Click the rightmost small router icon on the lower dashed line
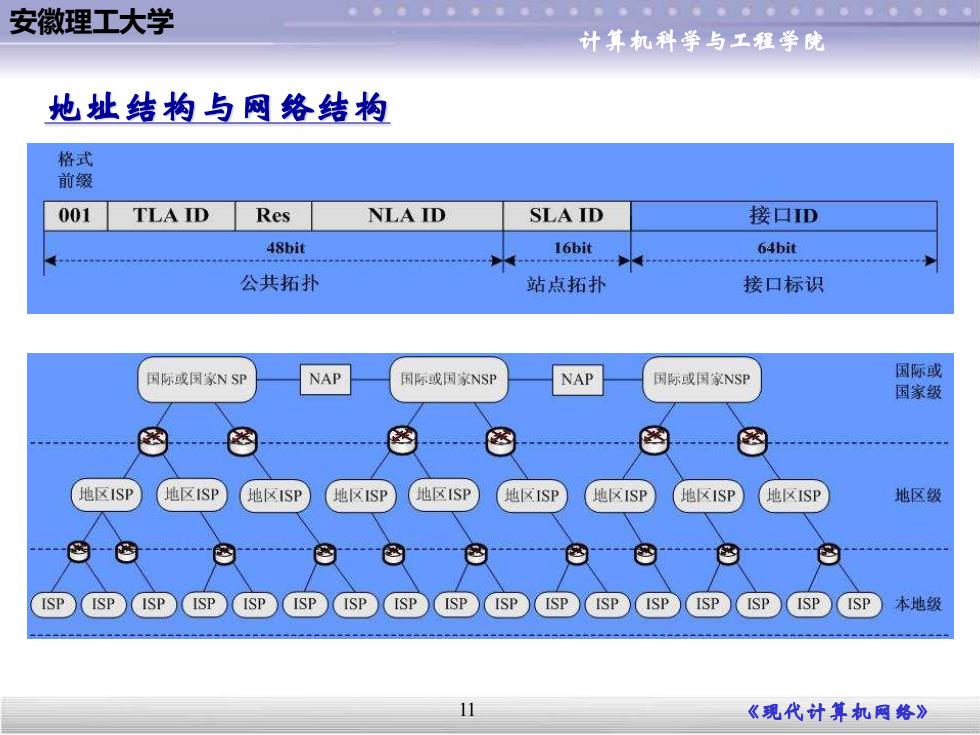 point(829,553)
